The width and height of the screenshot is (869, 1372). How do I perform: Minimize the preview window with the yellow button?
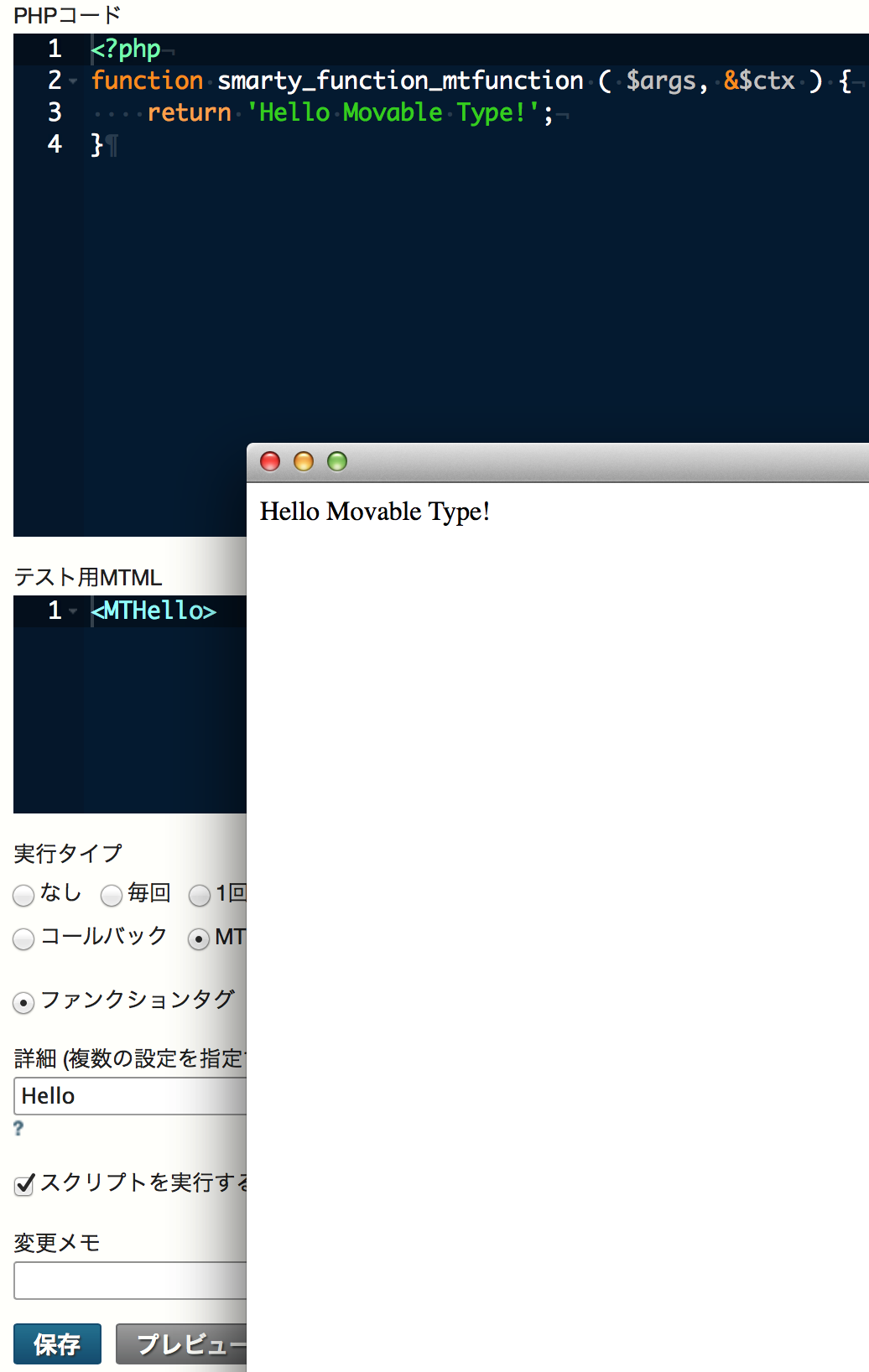point(304,461)
